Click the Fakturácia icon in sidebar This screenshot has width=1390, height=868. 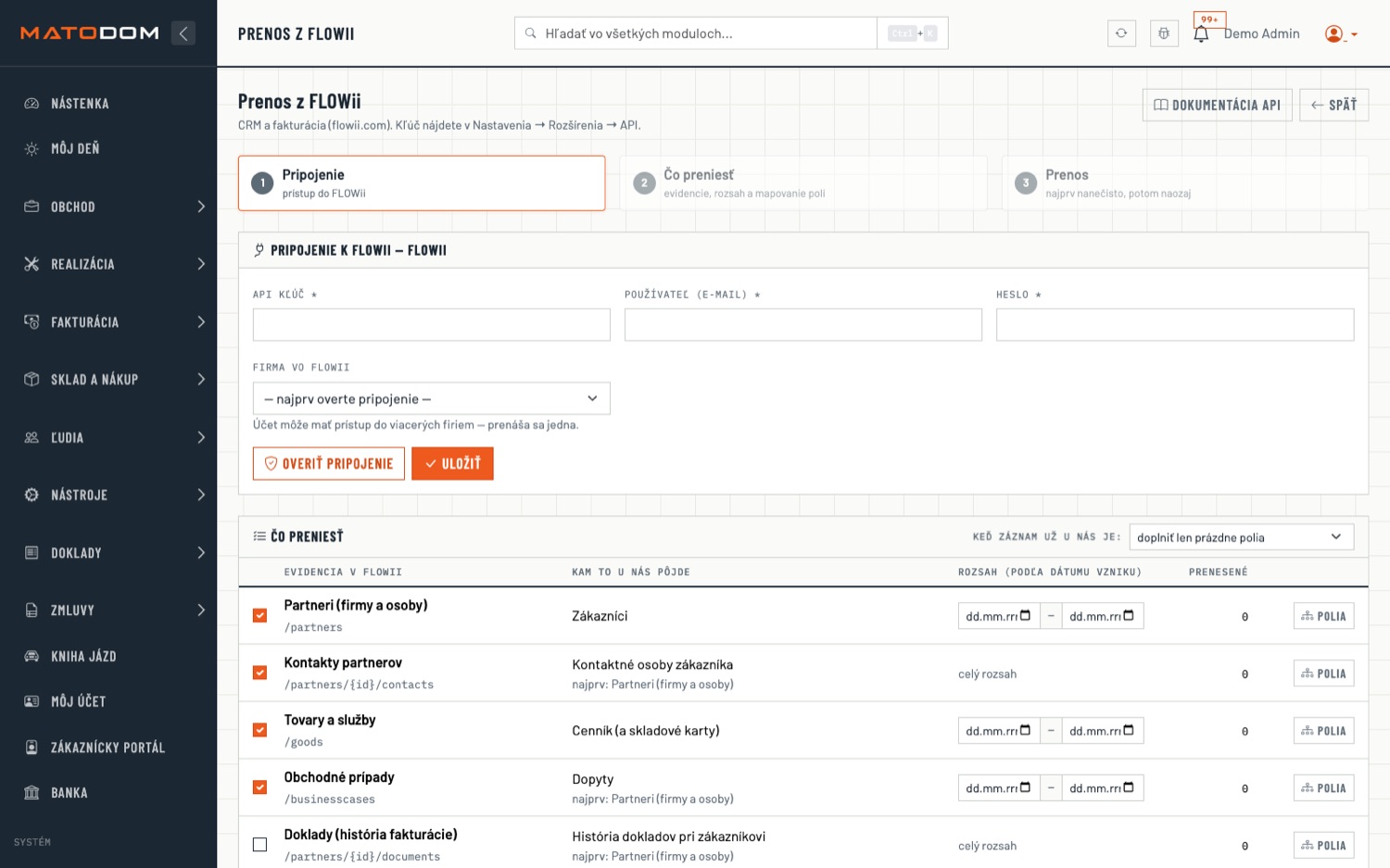click(32, 321)
